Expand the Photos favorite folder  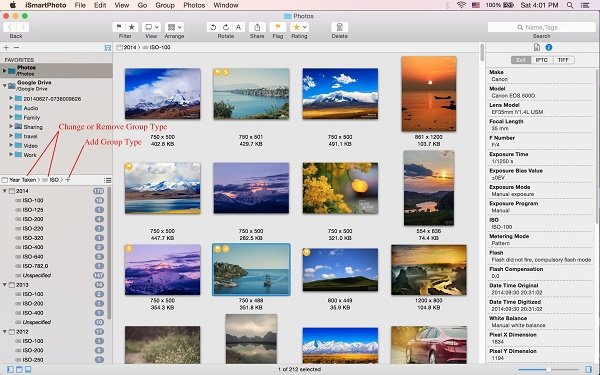click(5, 71)
